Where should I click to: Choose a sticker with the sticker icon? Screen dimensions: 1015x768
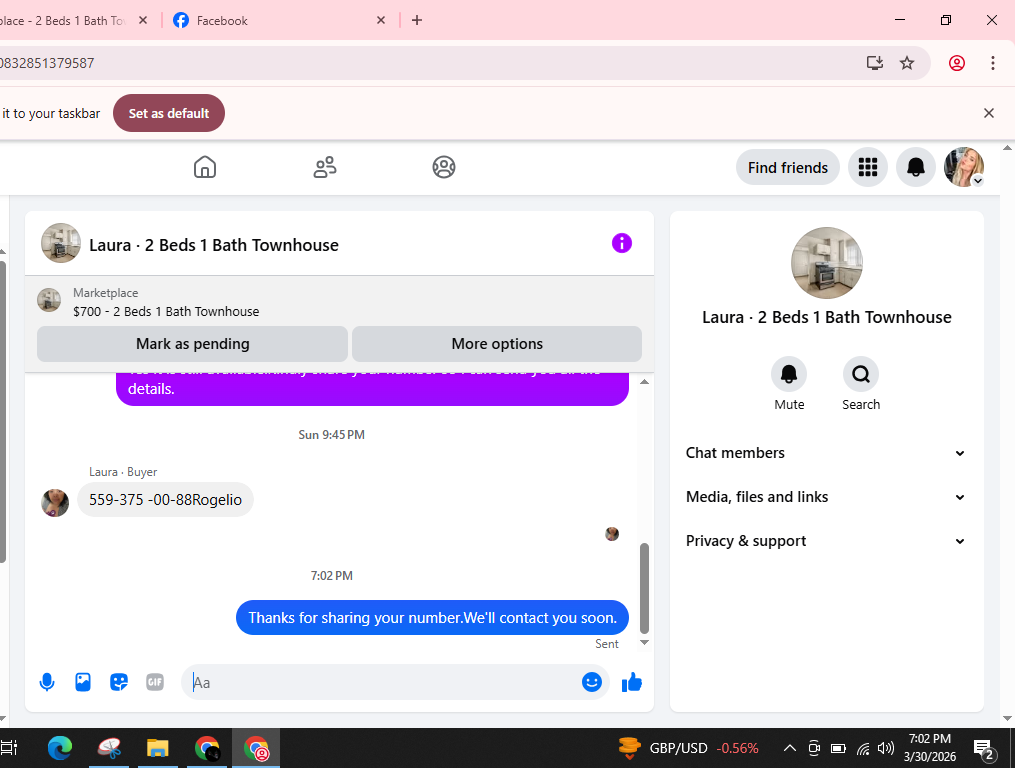119,682
